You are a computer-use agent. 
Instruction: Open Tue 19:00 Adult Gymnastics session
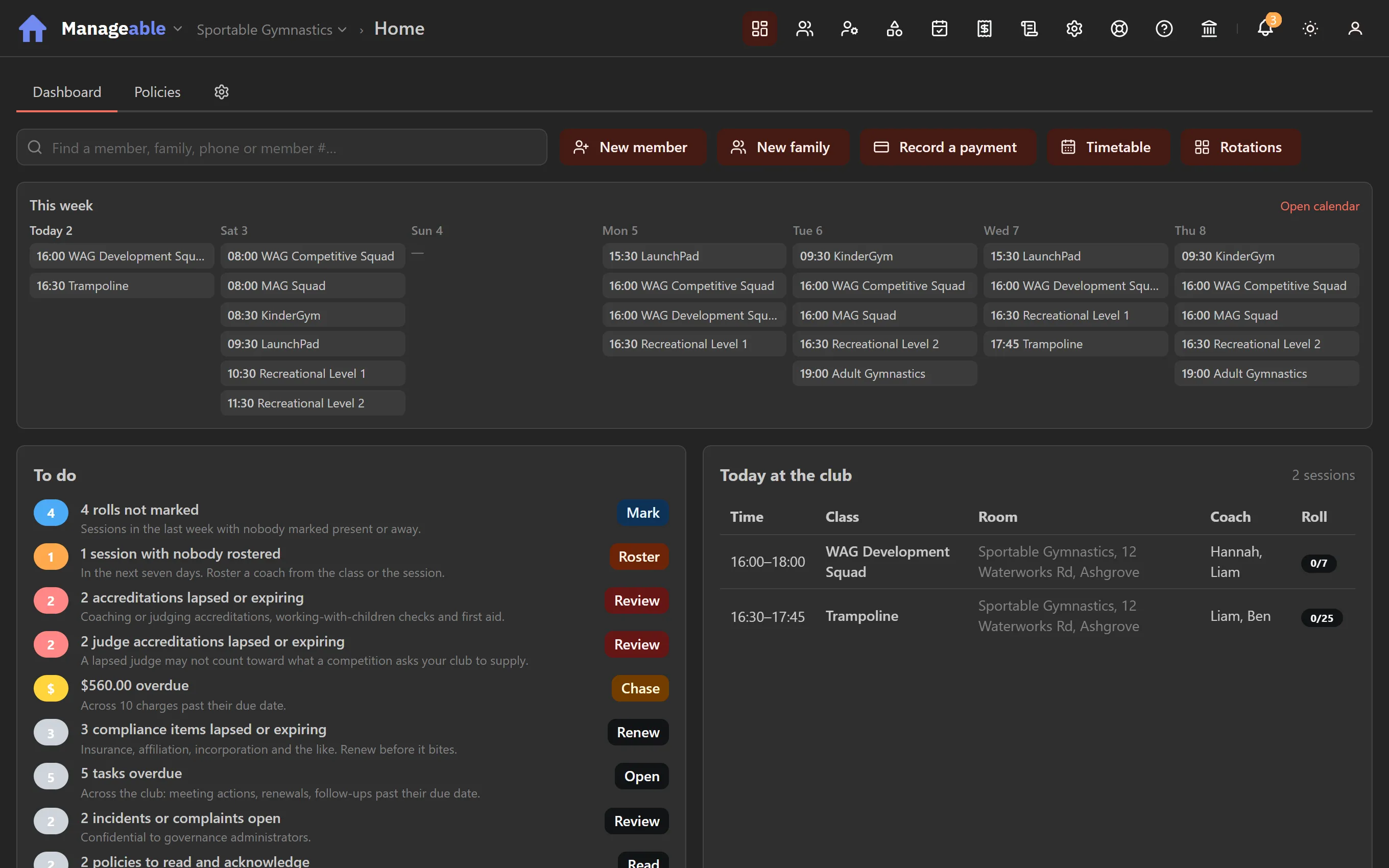[x=884, y=374]
